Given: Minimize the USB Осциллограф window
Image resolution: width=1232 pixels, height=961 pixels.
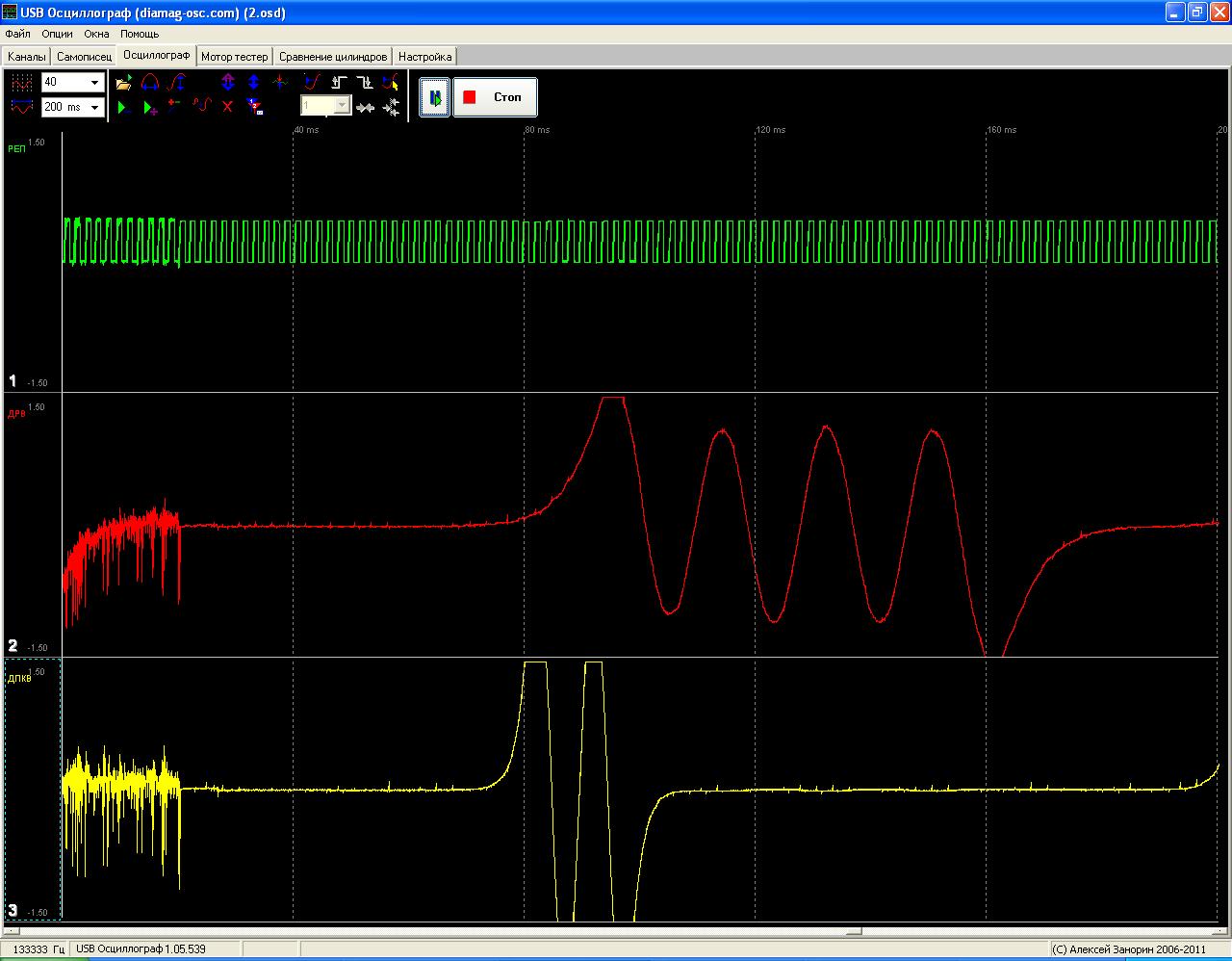Looking at the screenshot, I should click(x=1176, y=13).
